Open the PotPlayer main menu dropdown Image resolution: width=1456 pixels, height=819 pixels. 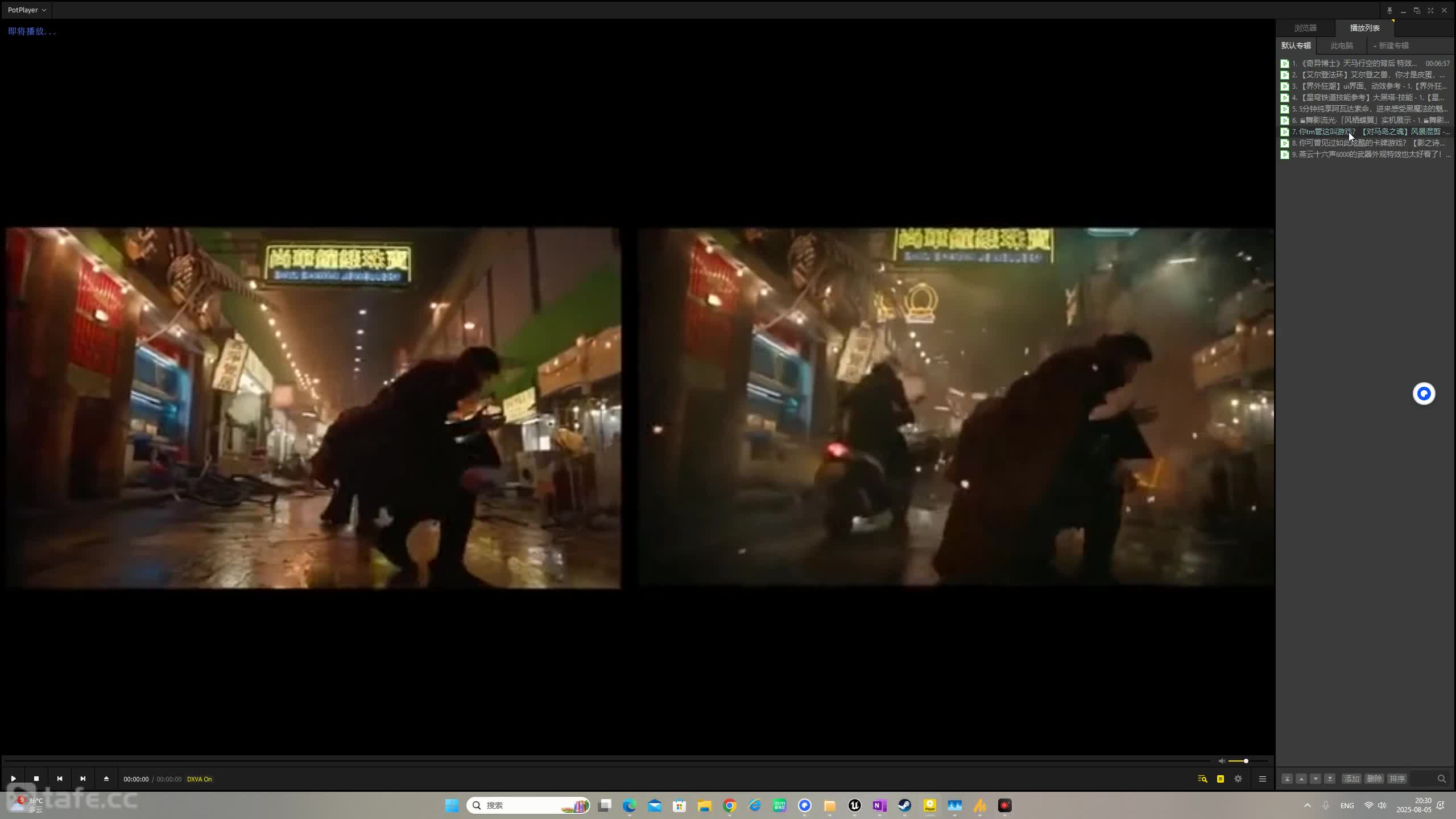pos(27,10)
